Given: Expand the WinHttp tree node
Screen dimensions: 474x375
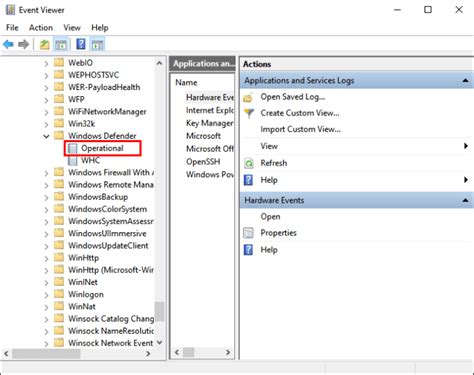Looking at the screenshot, I should [46, 258].
